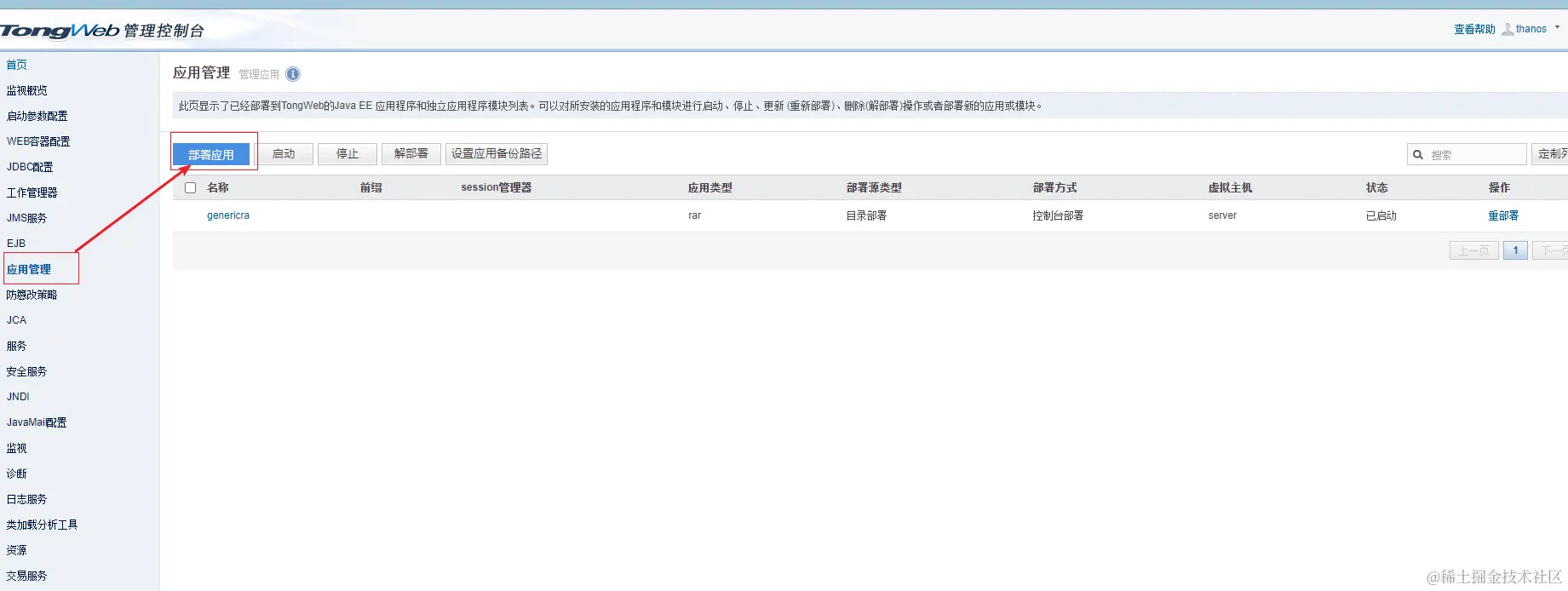Open 类加载分析工具 in the sidebar
1568x591 pixels.
[42, 525]
